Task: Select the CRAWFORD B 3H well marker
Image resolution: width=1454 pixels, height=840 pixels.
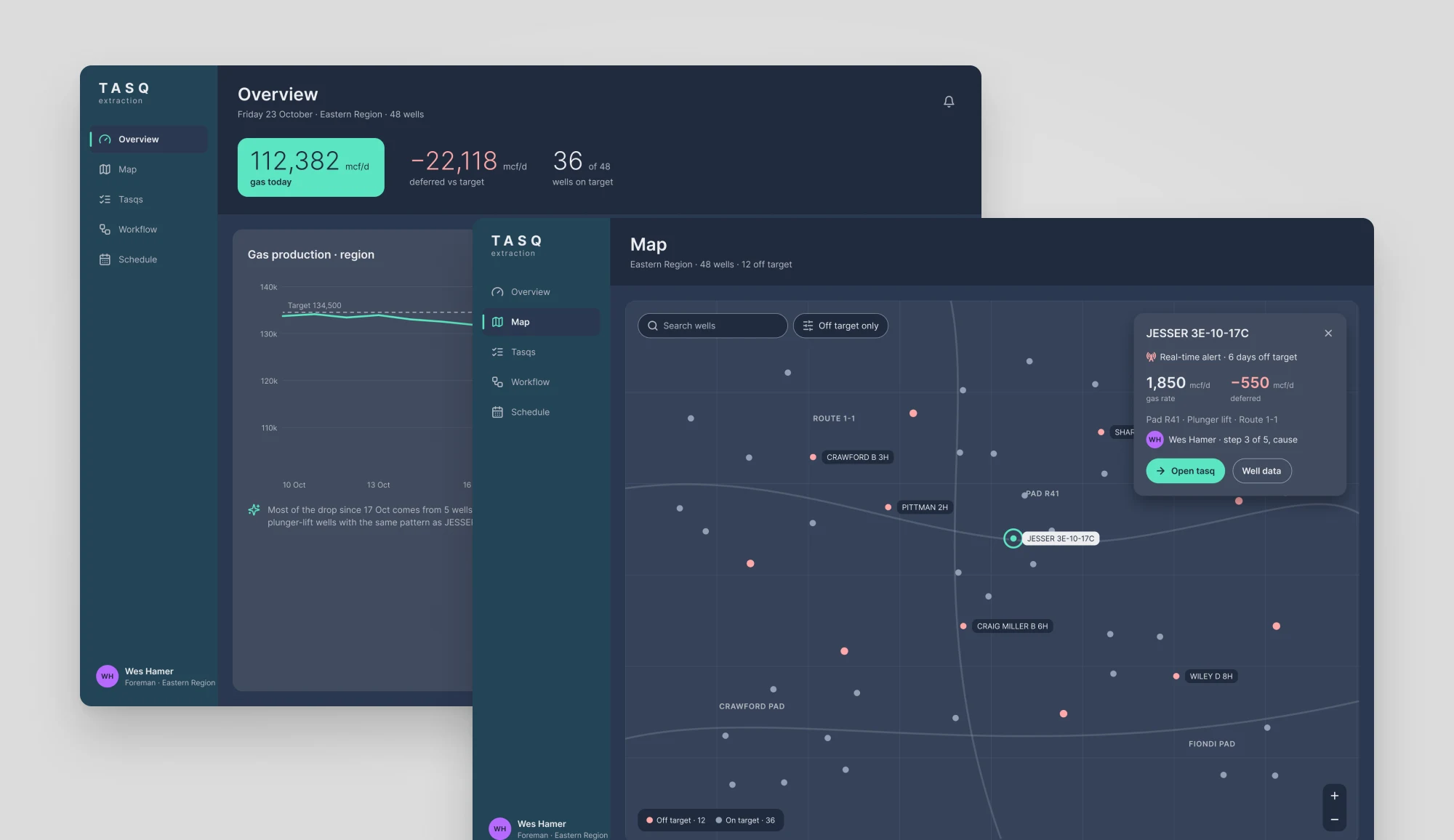Action: 813,457
